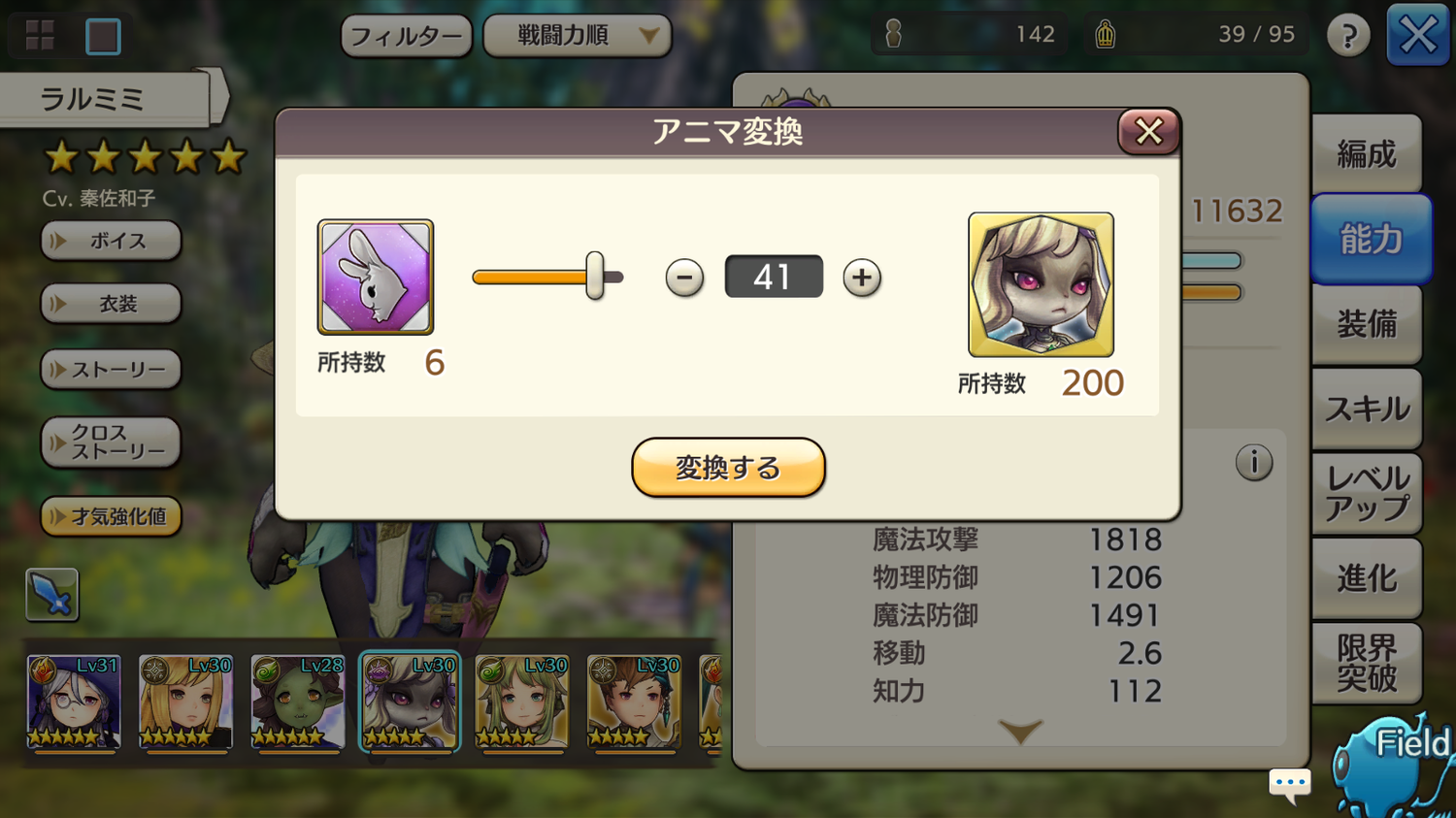Switch to single card view
Image resolution: width=1456 pixels, height=818 pixels.
click(x=103, y=37)
